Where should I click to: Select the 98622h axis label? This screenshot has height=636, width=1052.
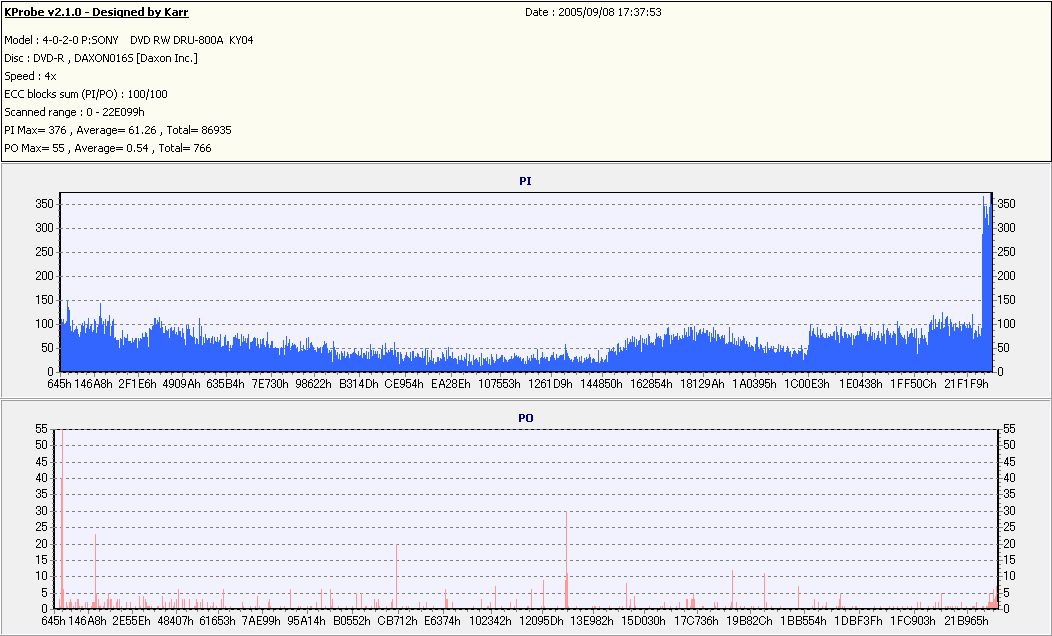[313, 384]
